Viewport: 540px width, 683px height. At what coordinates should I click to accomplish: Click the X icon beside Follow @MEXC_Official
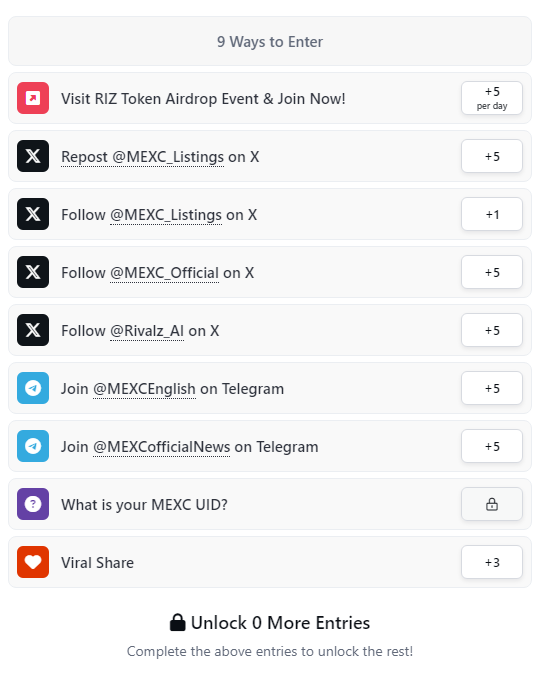pyautogui.click(x=33, y=272)
